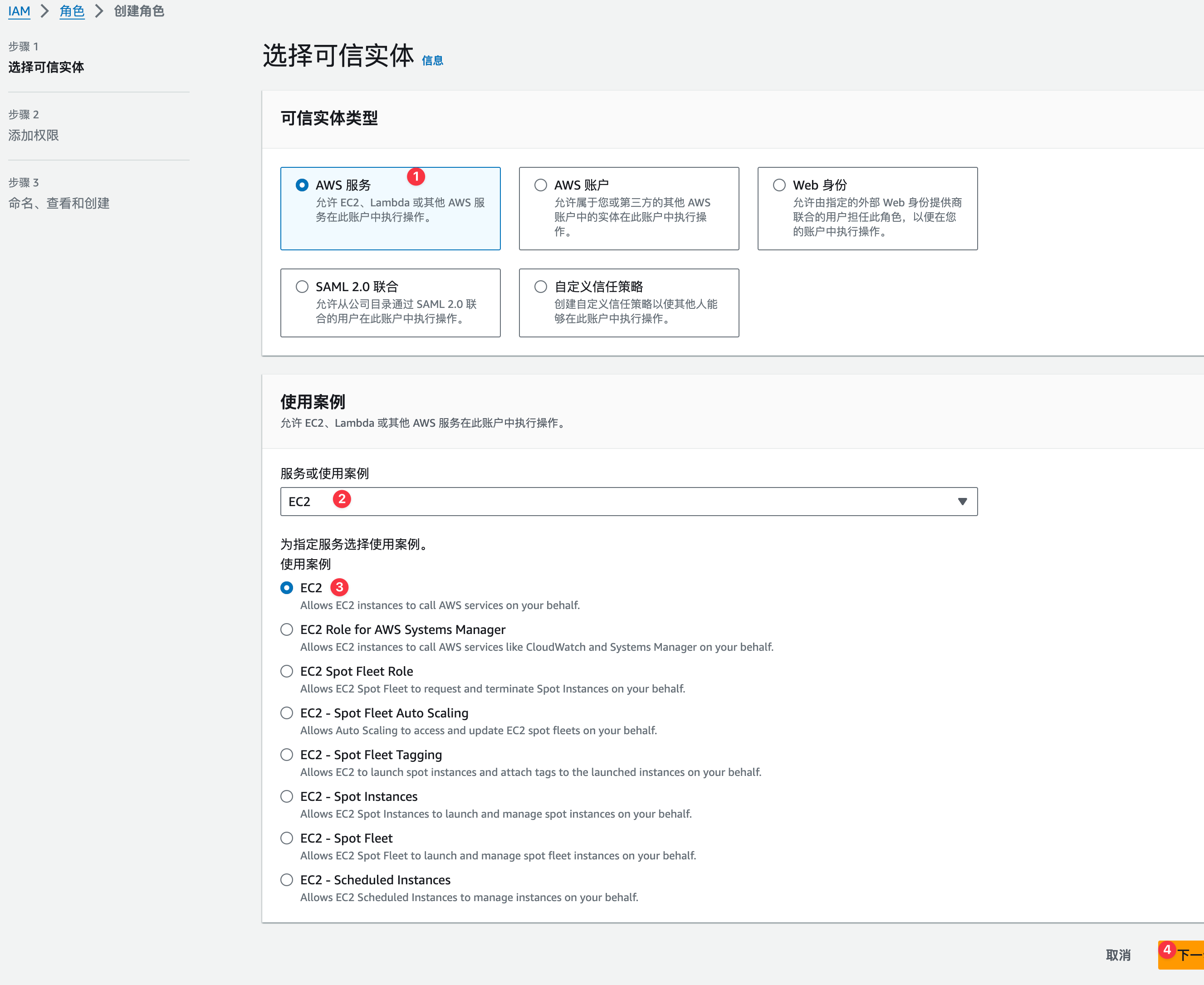Image resolution: width=1204 pixels, height=985 pixels.
Task: Select the AWS 服务 trusted entity radio
Action: tap(302, 185)
